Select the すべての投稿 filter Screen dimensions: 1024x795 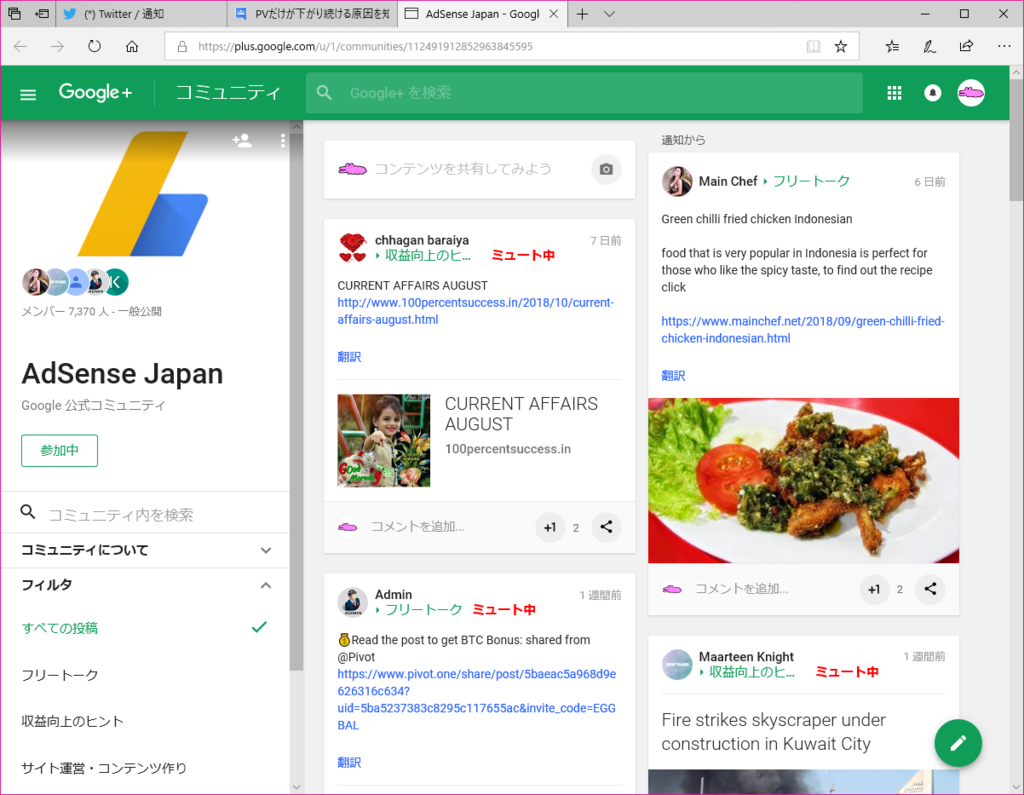tap(146, 628)
